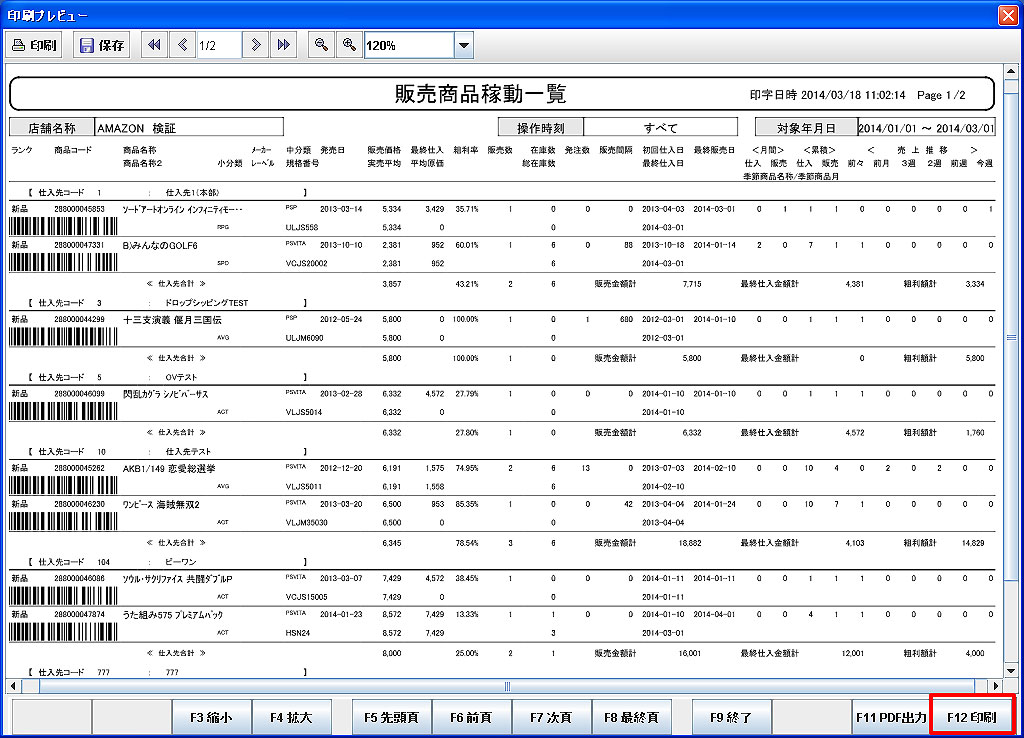This screenshot has height=738, width=1024.
Task: Go to previous page using left arrow
Action: click(182, 45)
